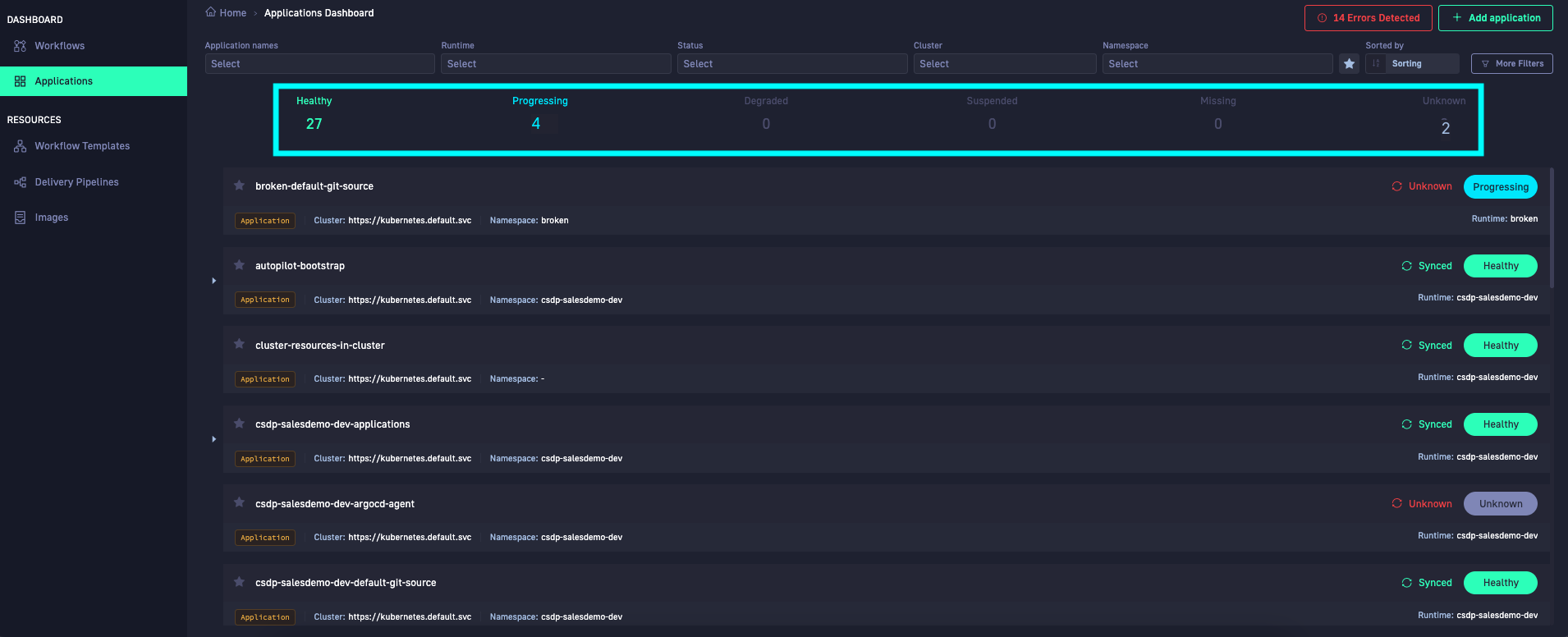
Task: Click Synced icon on cluster-resources-in-cluster row
Action: 1407,345
